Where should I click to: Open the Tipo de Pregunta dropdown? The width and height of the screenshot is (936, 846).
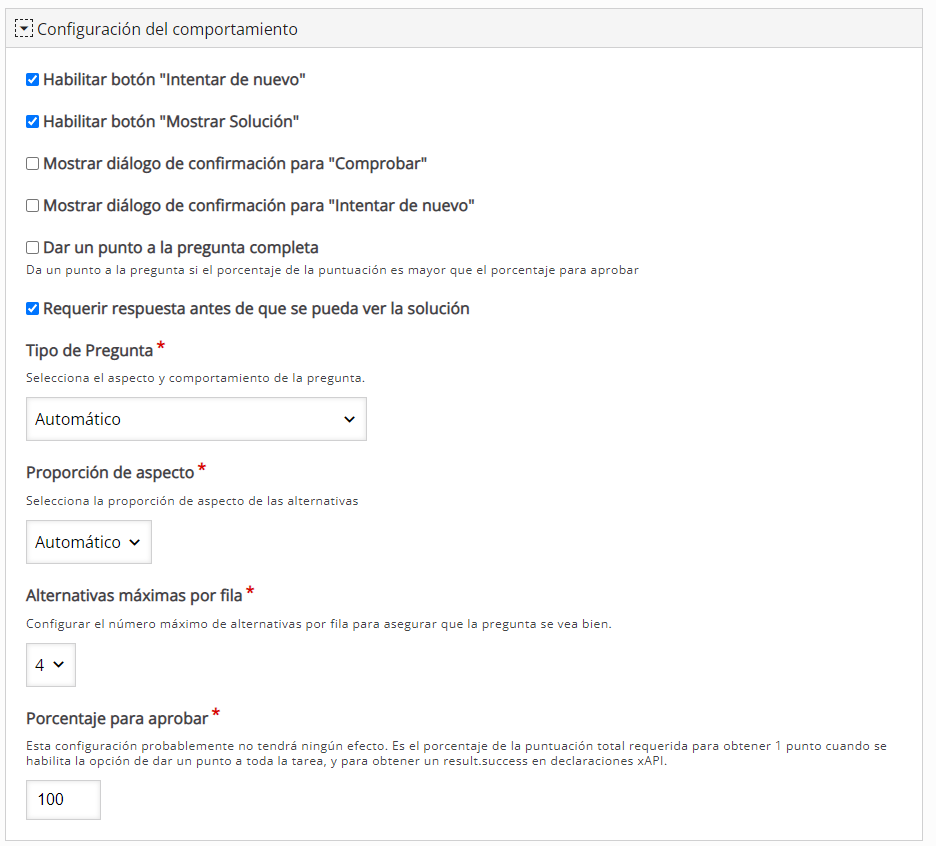pyautogui.click(x=196, y=419)
